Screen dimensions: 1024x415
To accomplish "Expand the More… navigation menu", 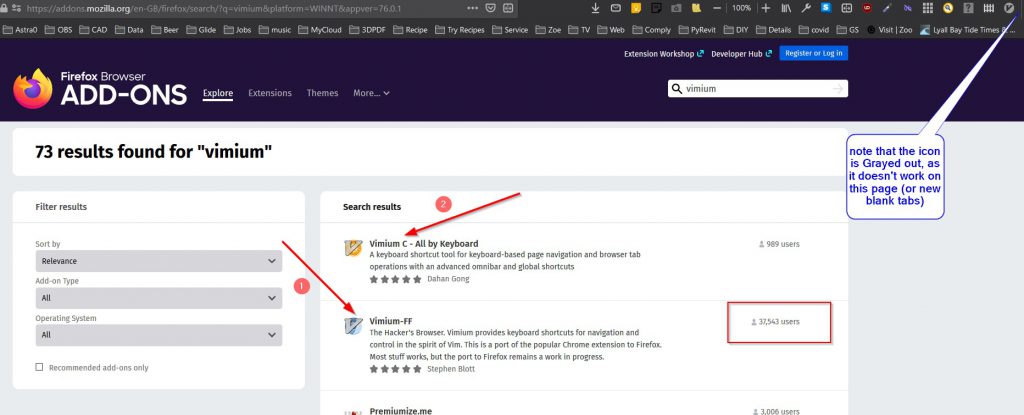I will point(371,93).
